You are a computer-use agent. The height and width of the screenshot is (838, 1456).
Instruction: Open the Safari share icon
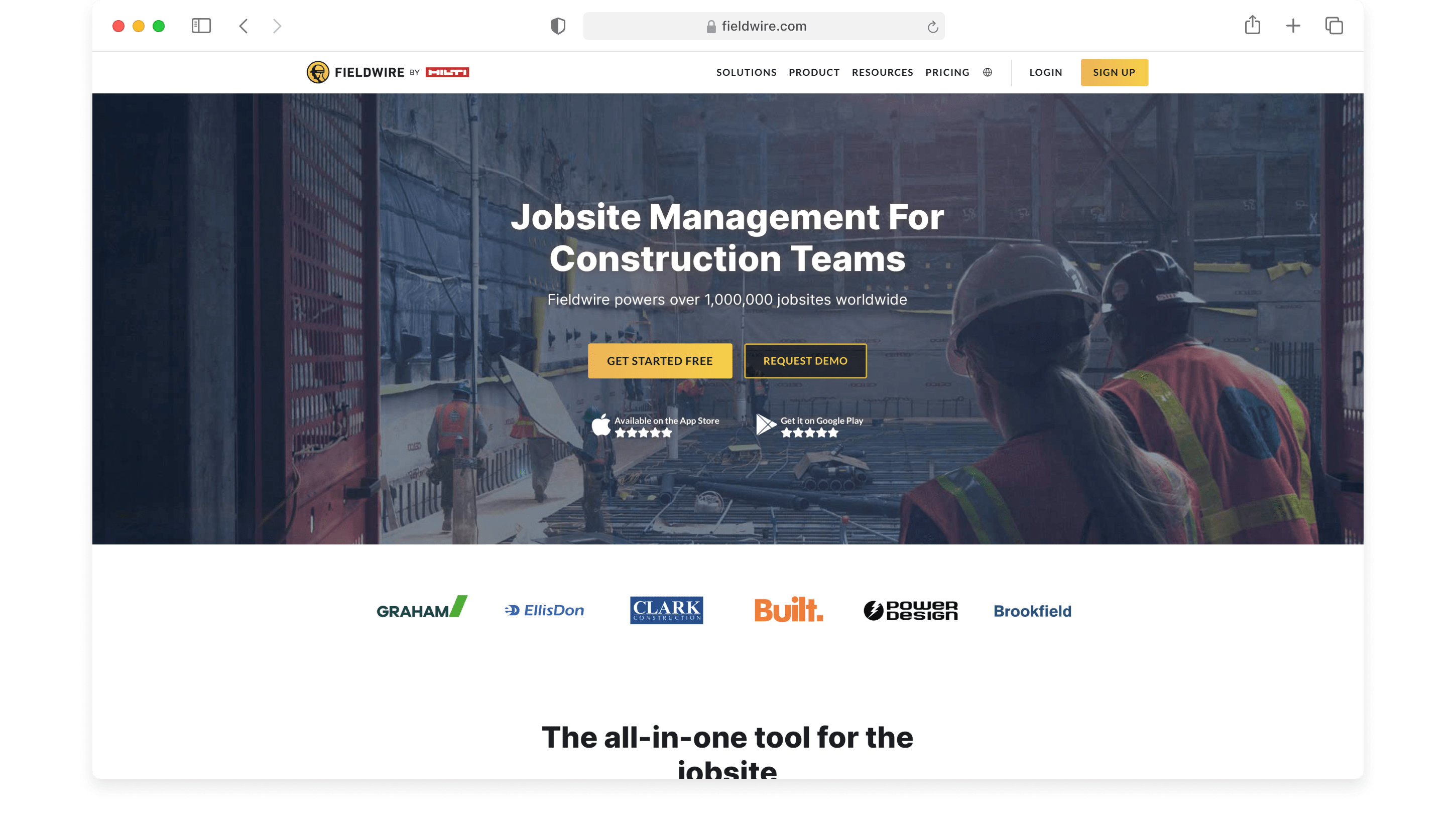click(x=1252, y=26)
